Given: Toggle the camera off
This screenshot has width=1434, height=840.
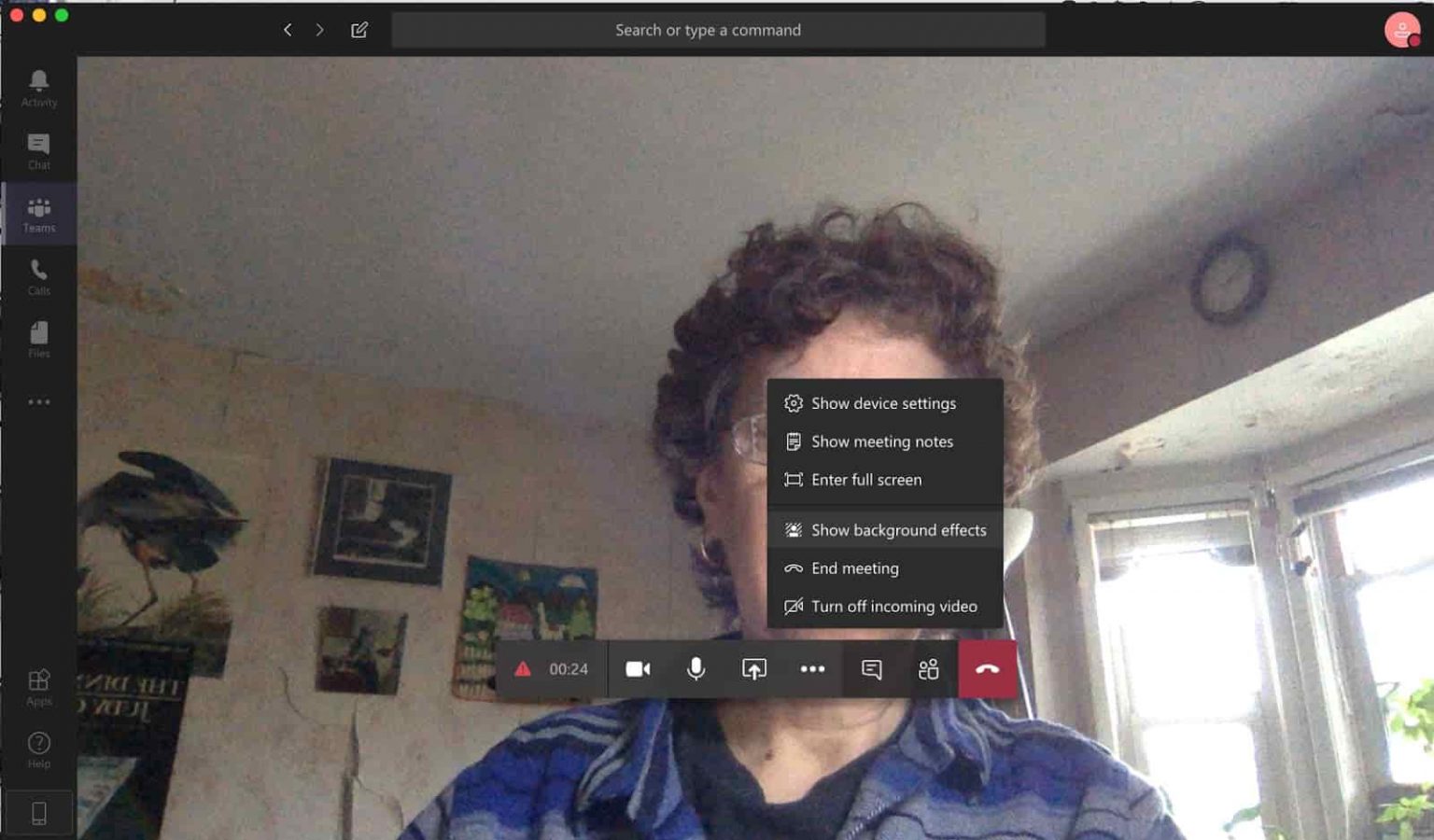Looking at the screenshot, I should [638, 668].
